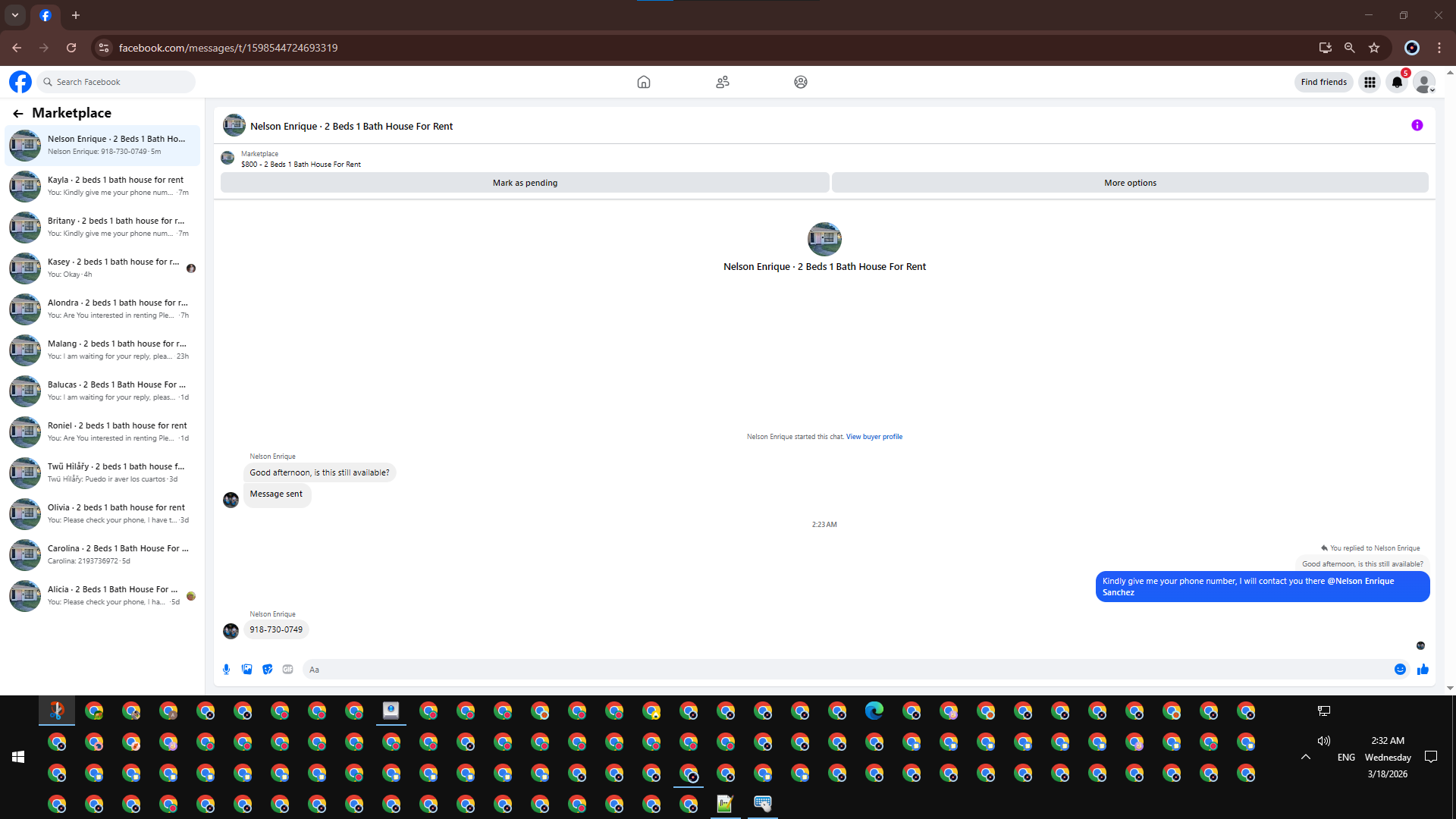Bookmark this page with the star
The height and width of the screenshot is (819, 1456).
coord(1373,48)
